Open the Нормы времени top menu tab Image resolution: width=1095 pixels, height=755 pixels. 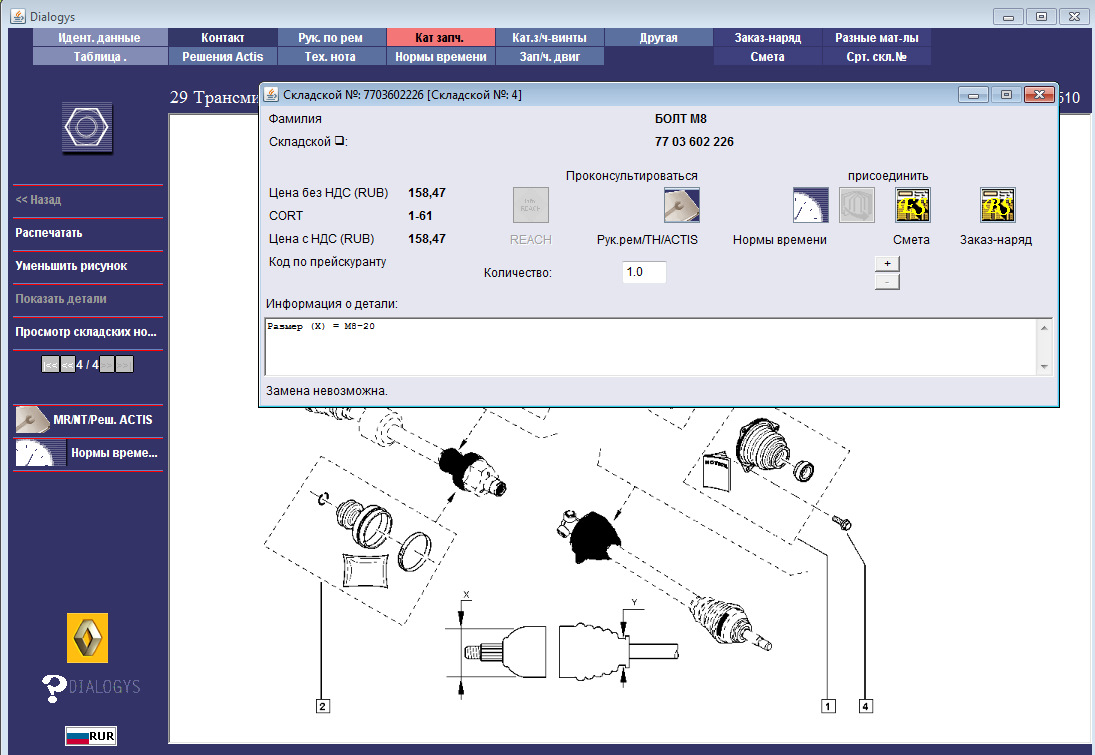(440, 57)
